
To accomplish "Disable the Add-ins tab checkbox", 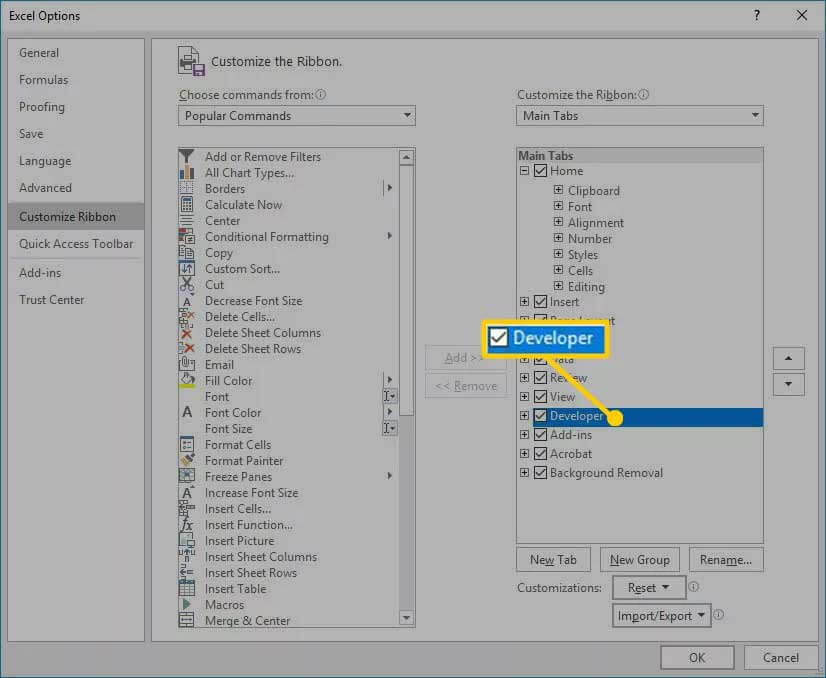I will [541, 435].
